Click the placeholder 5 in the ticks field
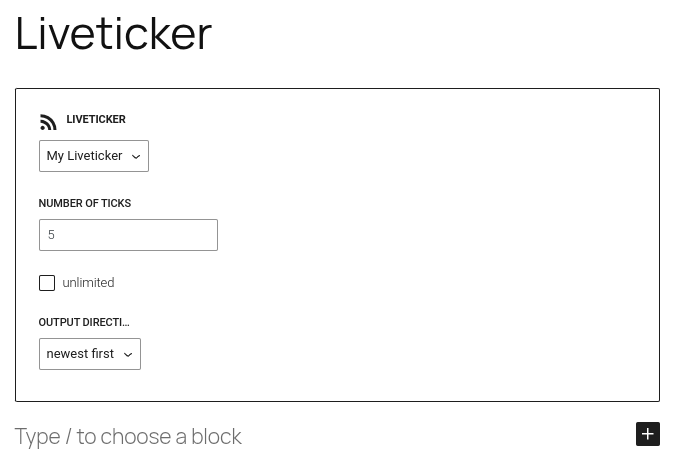This screenshot has height=465, width=685. point(51,235)
